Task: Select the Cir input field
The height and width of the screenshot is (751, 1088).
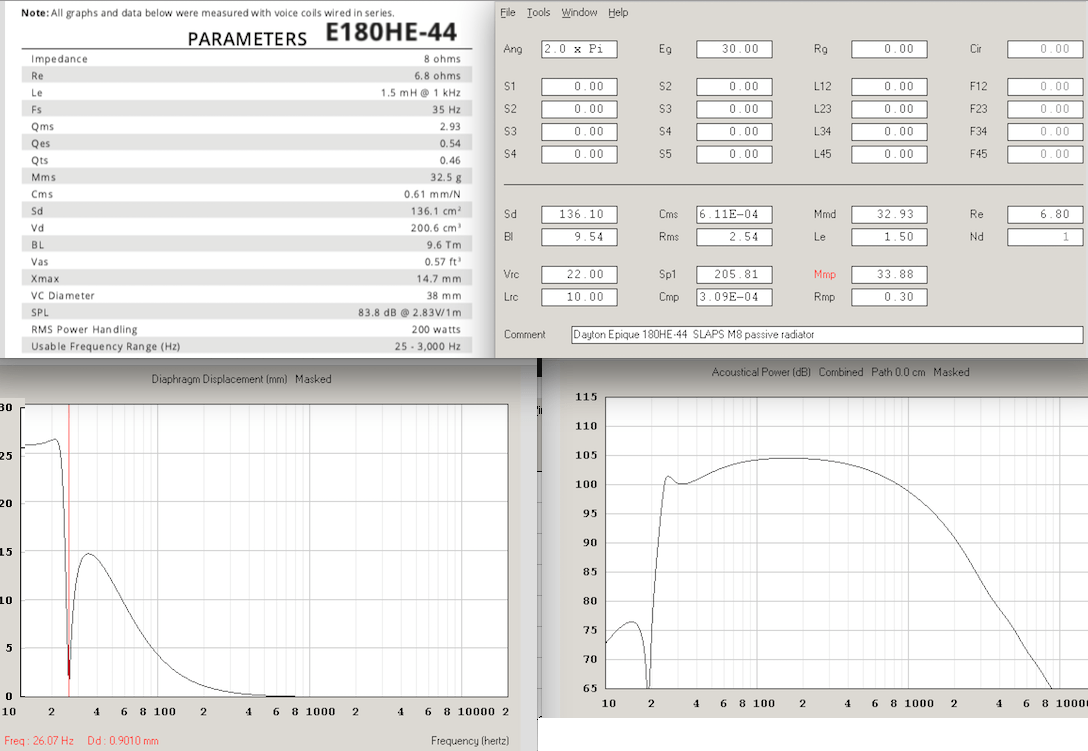Action: [x=1045, y=49]
